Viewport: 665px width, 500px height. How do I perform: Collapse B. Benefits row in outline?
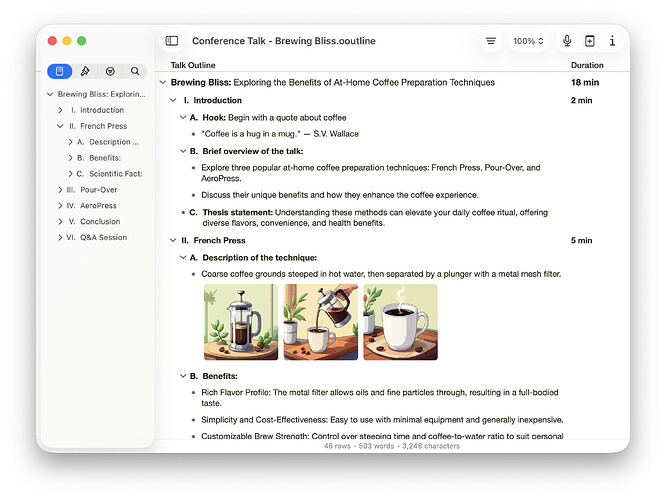[183, 376]
